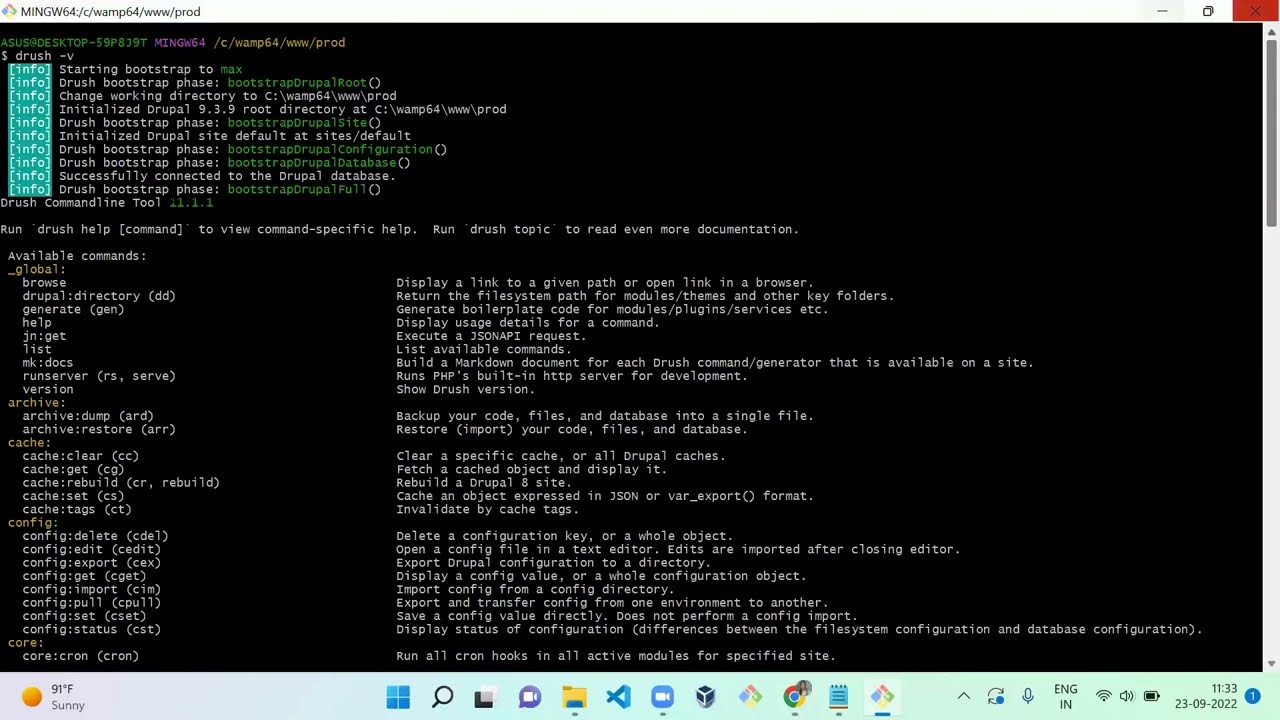Click terminal scrollbar up arrow
The image size is (1280, 720).
1272,33
